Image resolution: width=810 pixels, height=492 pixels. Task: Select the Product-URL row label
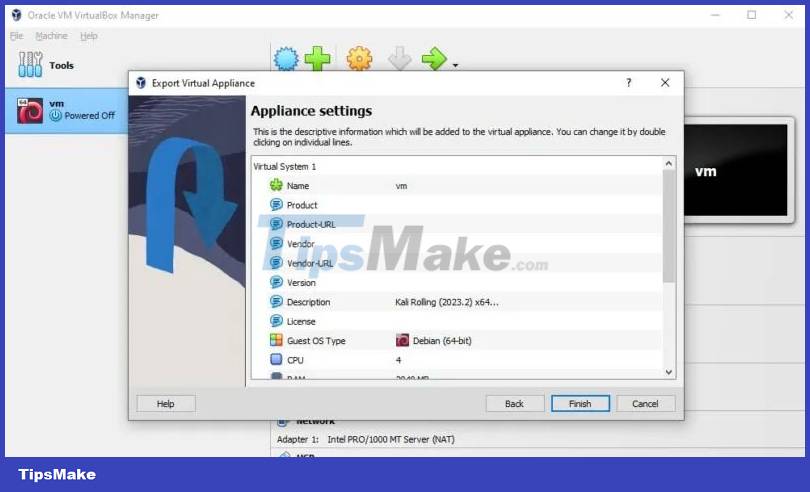311,224
